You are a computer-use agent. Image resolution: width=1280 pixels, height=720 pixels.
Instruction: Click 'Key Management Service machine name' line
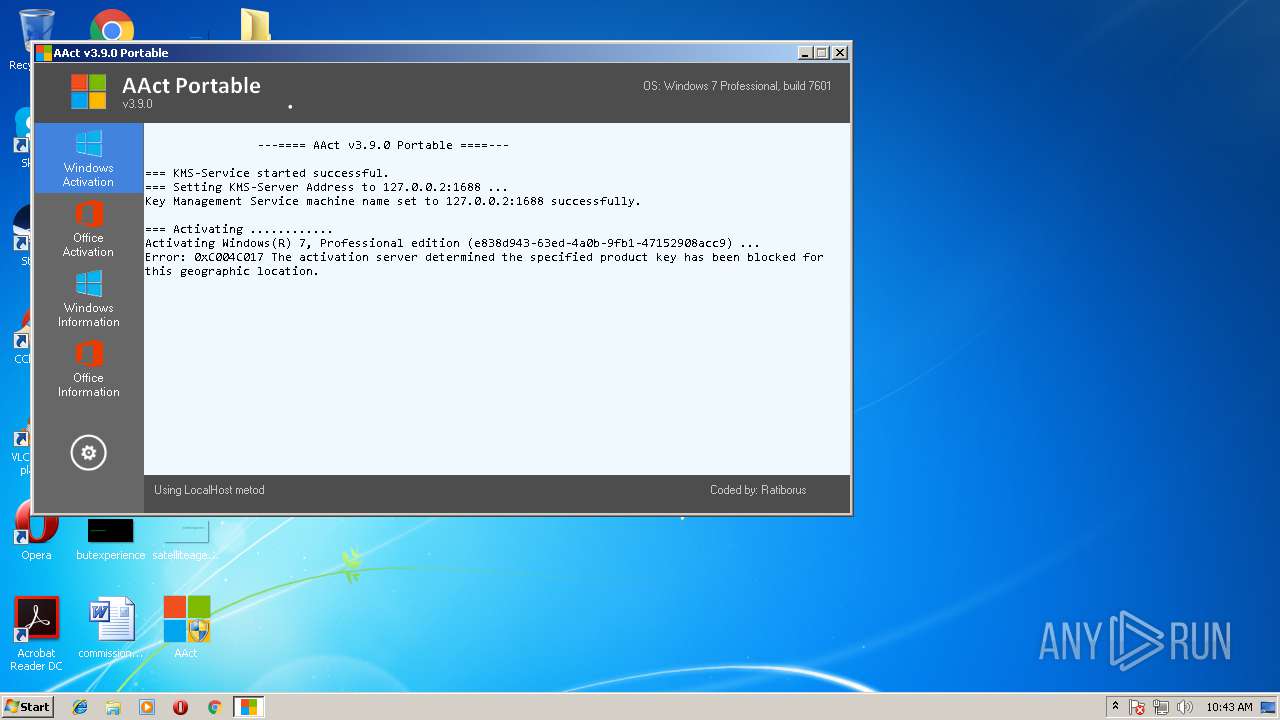[393, 201]
